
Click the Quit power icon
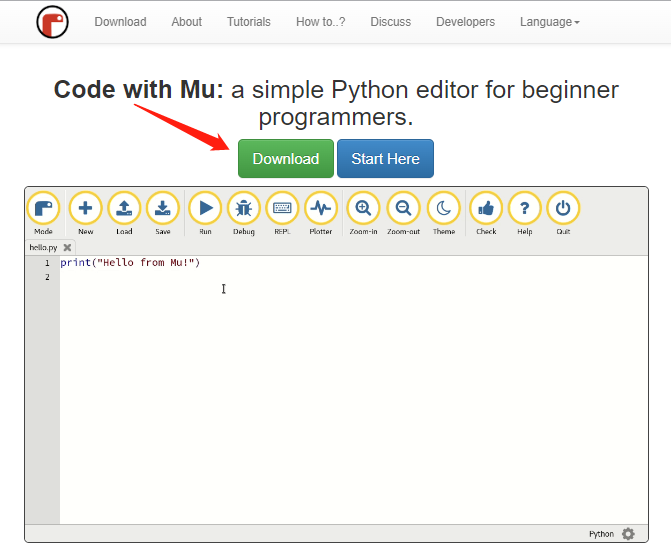(x=563, y=209)
